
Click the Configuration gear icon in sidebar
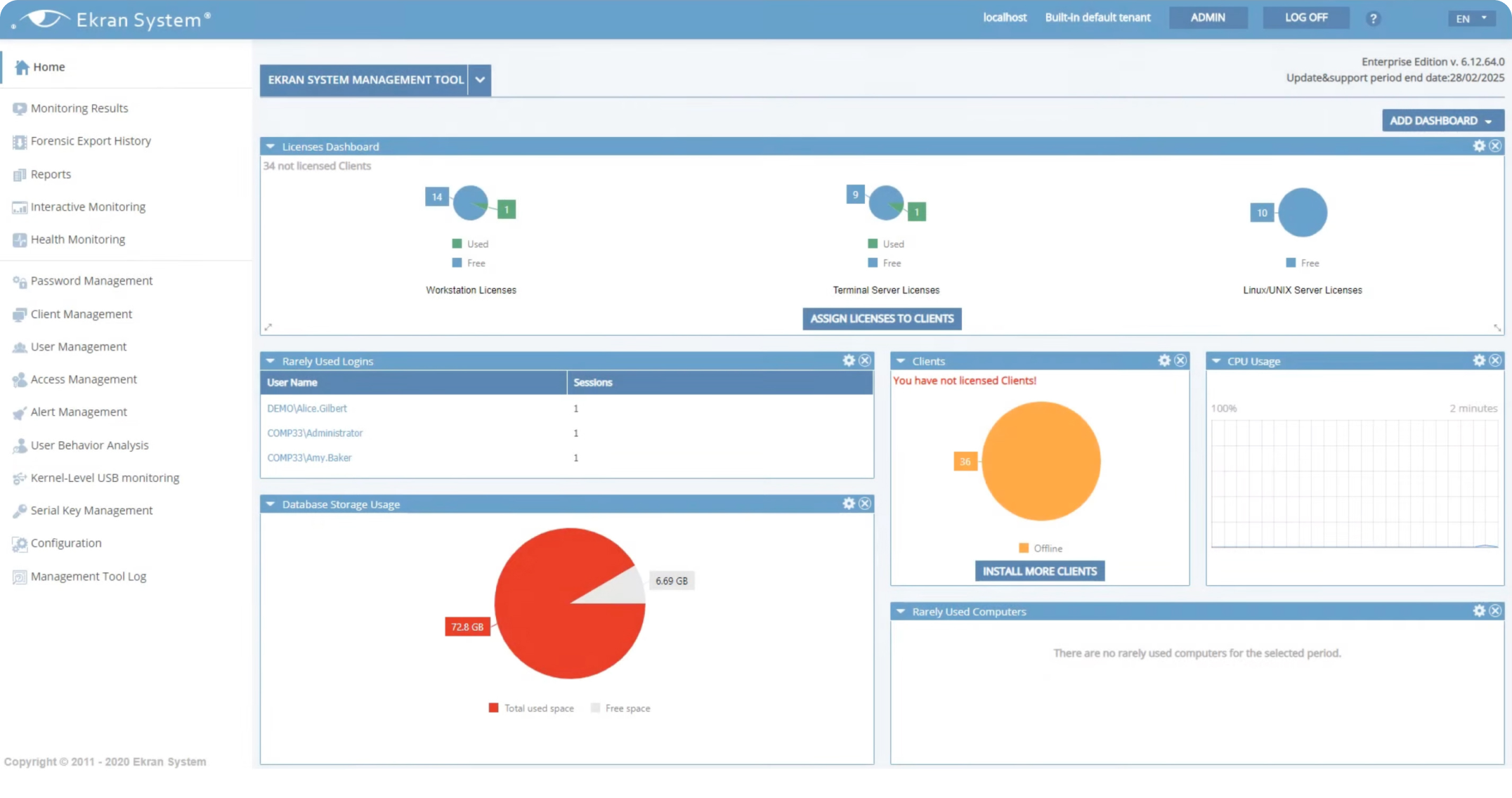point(20,544)
